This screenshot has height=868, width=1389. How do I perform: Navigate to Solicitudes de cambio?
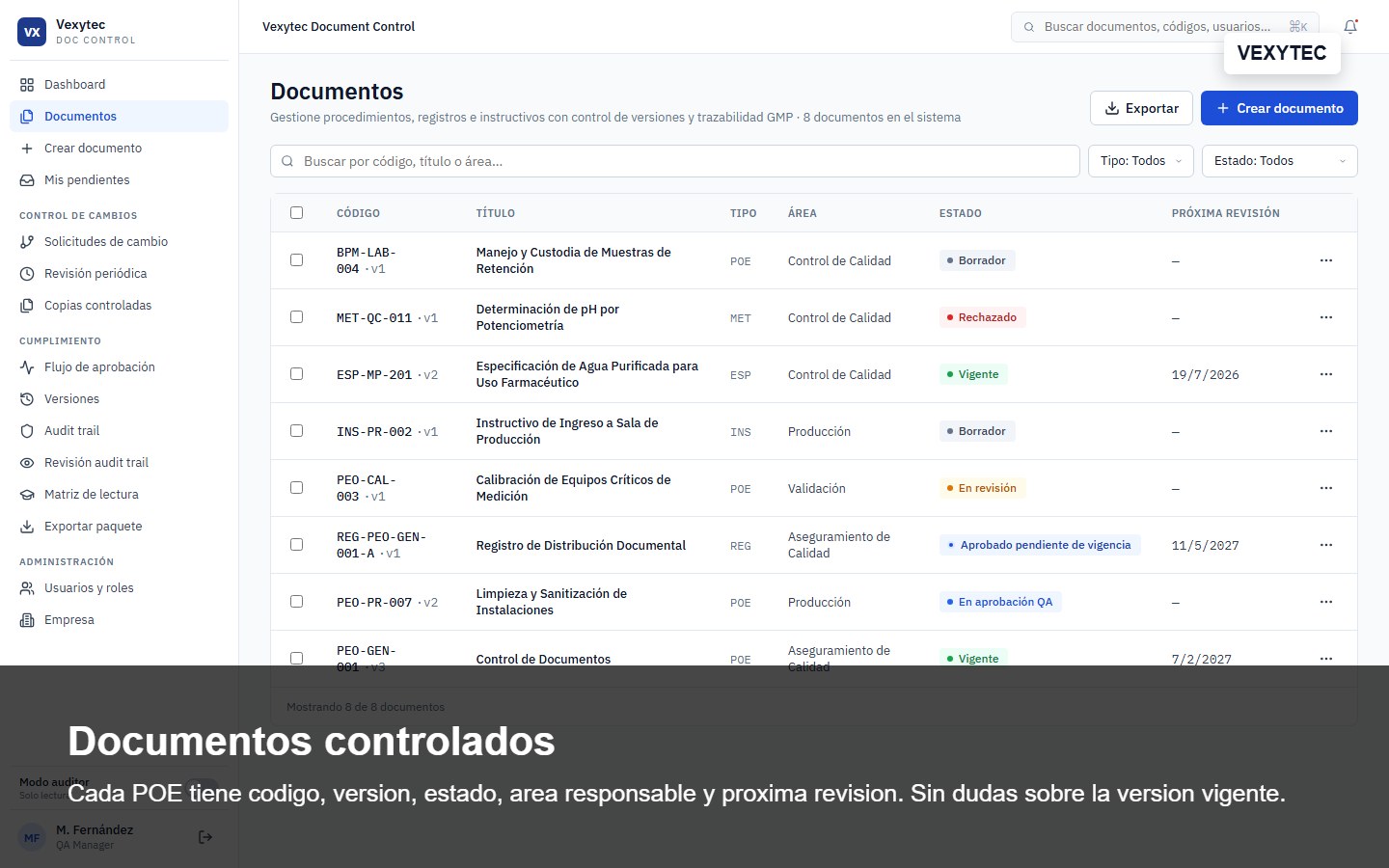tap(120, 242)
